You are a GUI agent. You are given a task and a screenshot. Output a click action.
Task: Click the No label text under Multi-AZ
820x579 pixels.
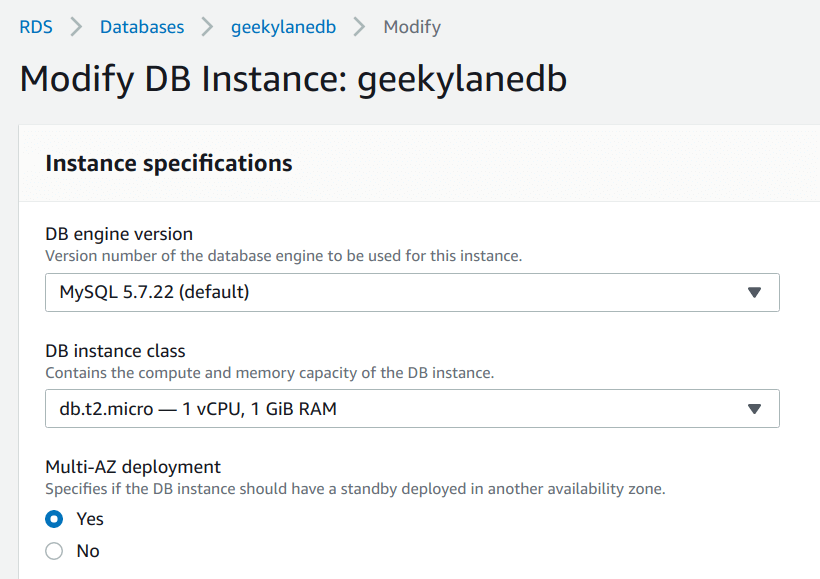(88, 551)
